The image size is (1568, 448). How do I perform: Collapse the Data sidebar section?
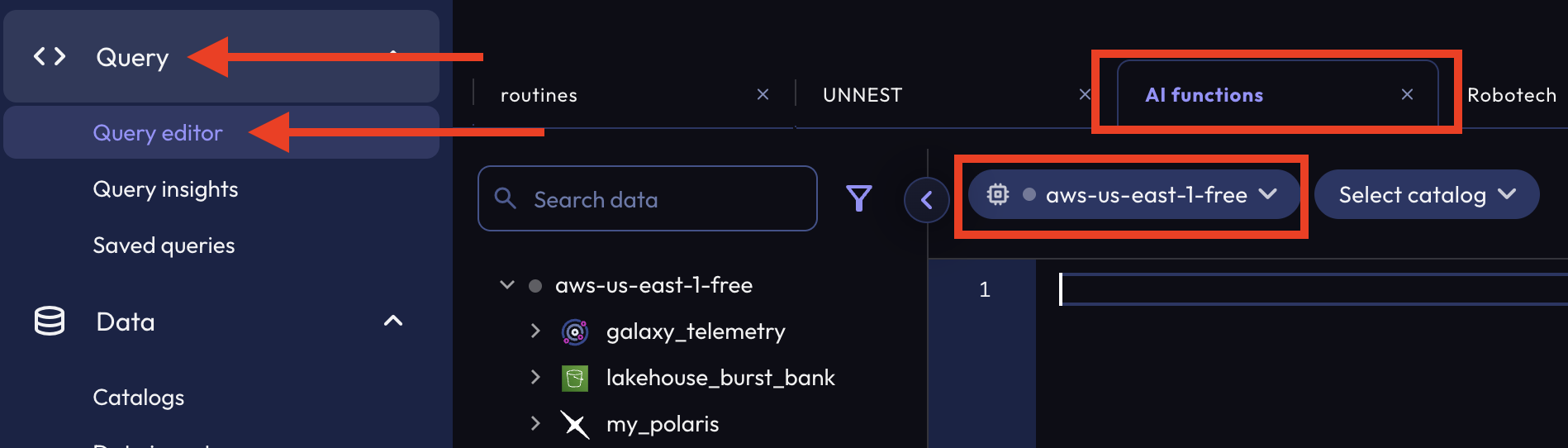pyautogui.click(x=393, y=321)
